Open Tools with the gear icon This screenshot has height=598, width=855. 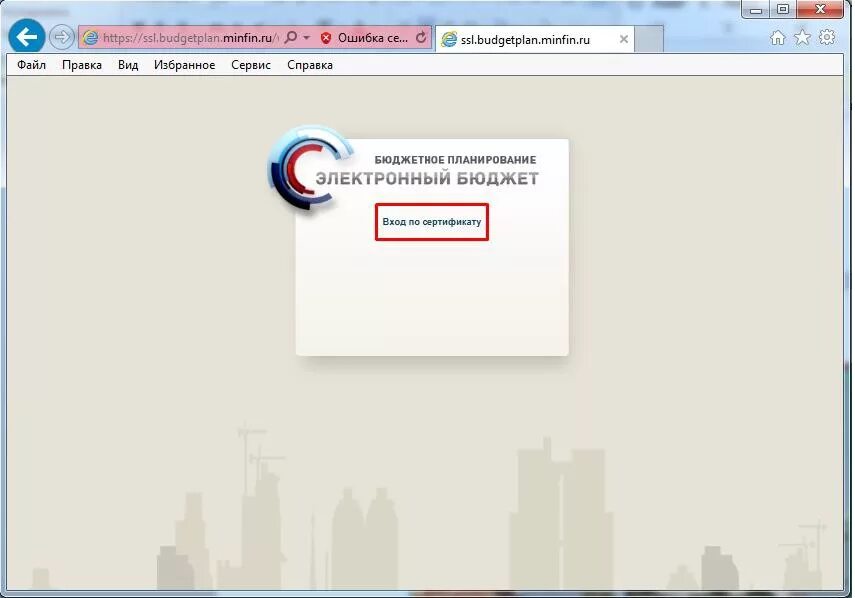coord(827,37)
